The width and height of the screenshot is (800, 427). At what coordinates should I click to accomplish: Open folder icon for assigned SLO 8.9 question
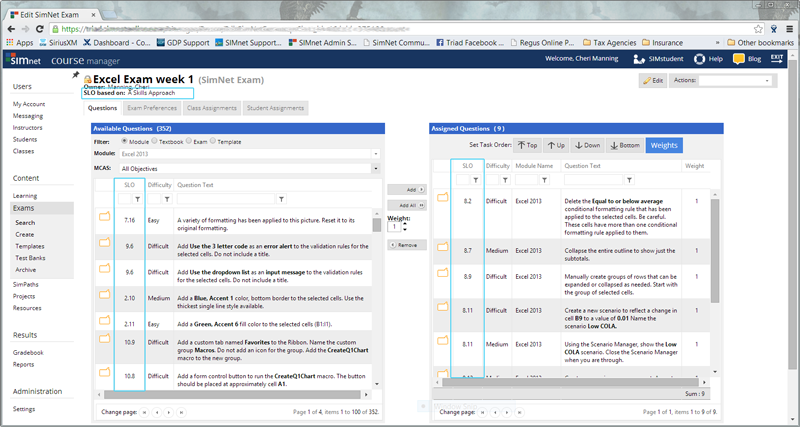(x=442, y=273)
